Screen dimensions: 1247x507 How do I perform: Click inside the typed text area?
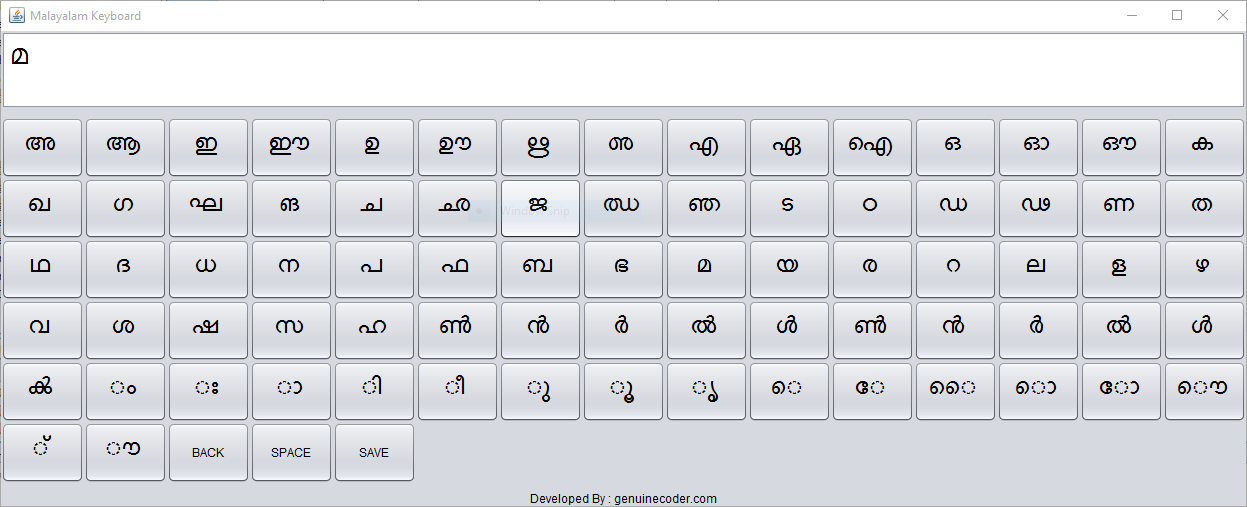[623, 70]
